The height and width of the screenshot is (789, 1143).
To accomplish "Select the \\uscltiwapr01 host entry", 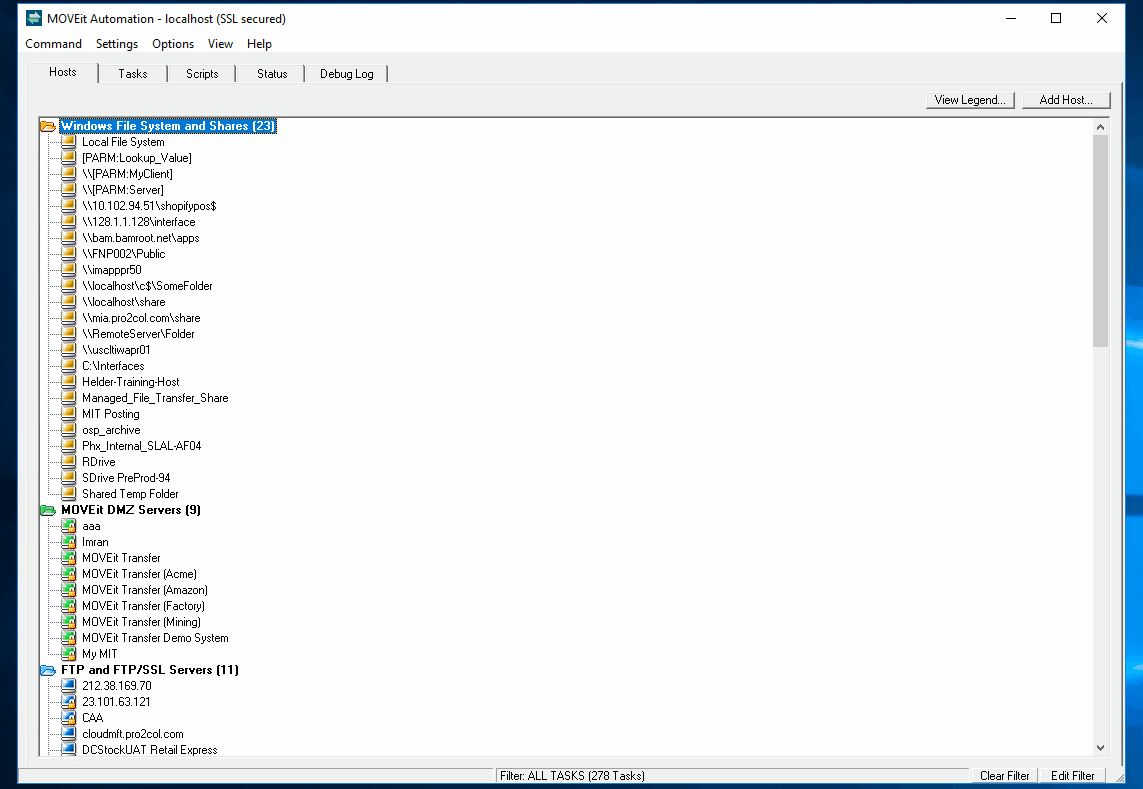I will (116, 351).
